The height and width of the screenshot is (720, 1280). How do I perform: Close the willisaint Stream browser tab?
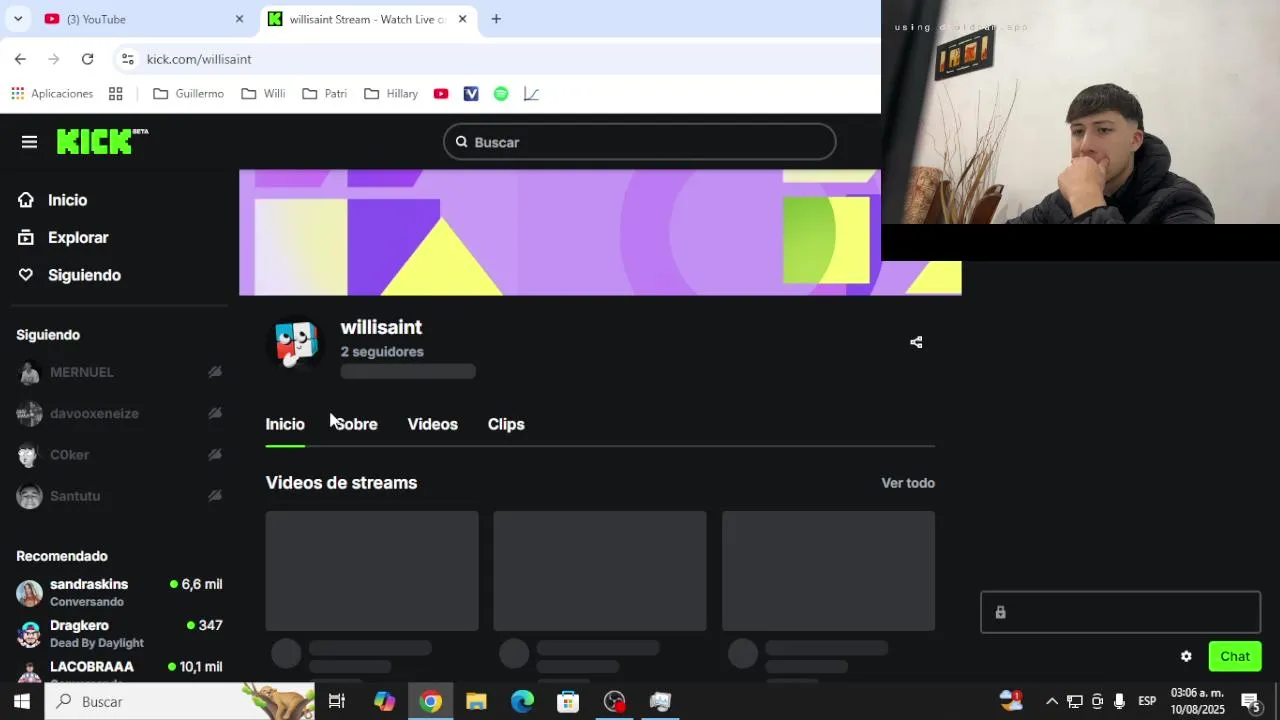click(462, 19)
